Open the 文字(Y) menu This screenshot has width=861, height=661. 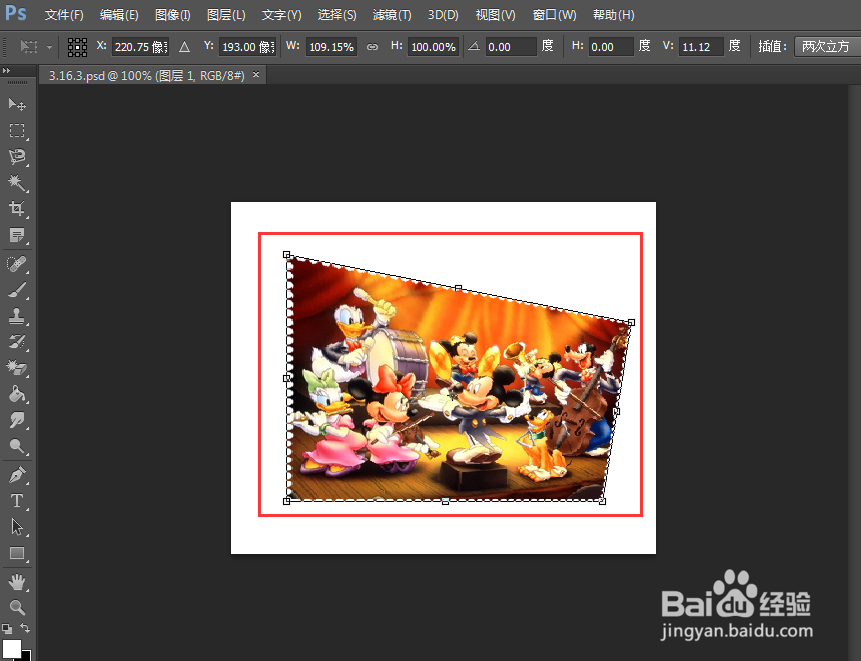[282, 15]
